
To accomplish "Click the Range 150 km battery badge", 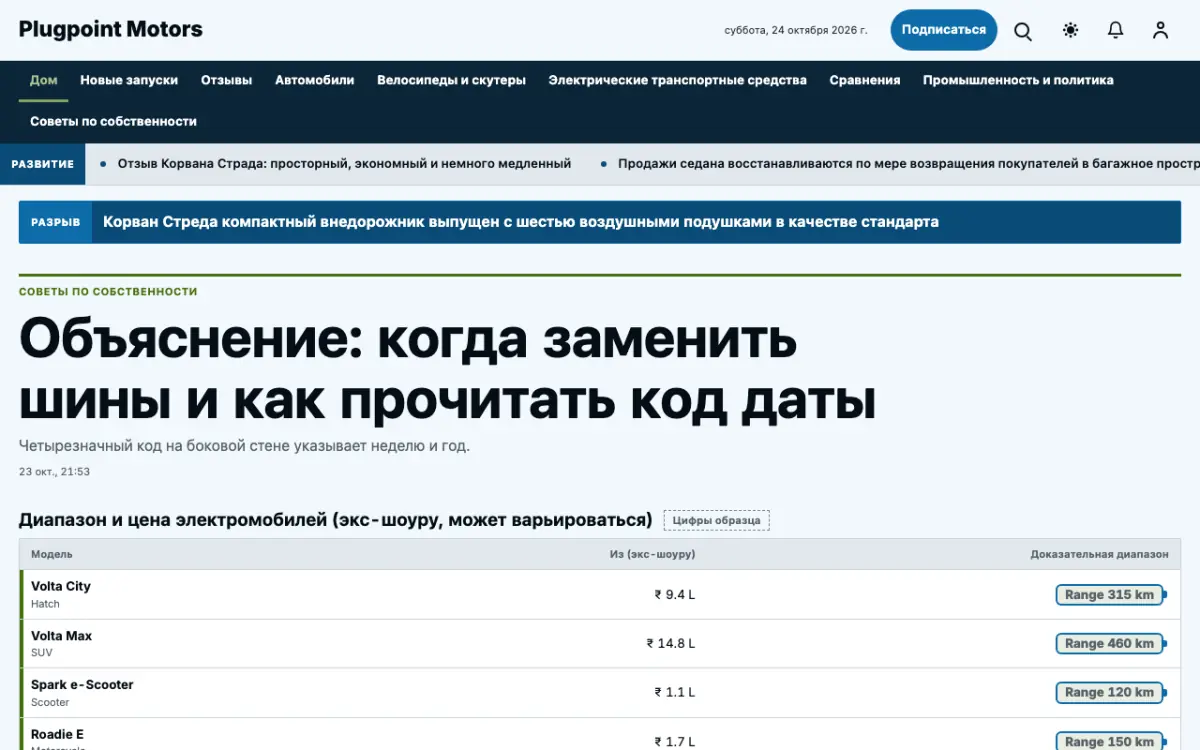I will tap(1110, 742).
